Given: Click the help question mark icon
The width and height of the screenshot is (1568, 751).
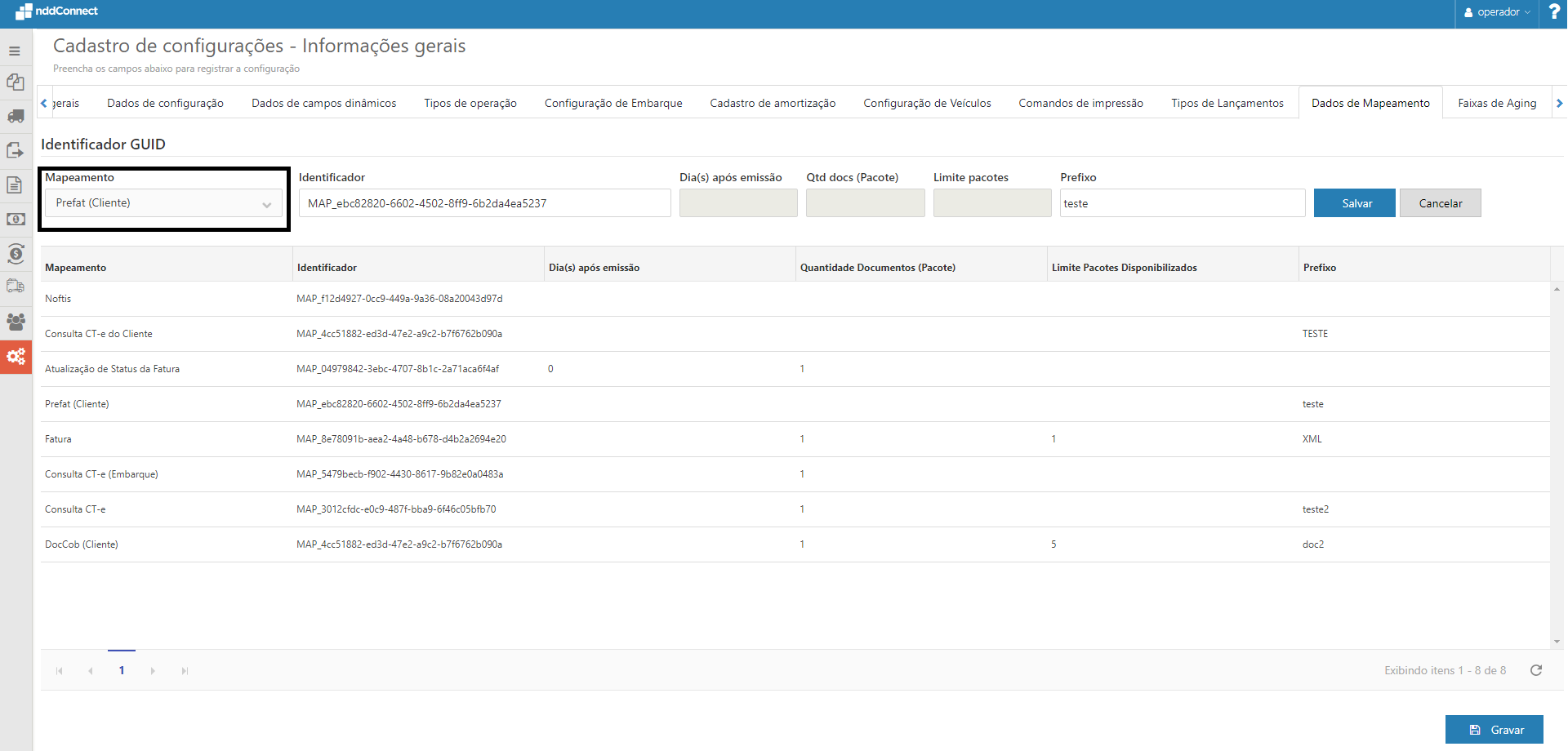Looking at the screenshot, I should tap(1553, 12).
